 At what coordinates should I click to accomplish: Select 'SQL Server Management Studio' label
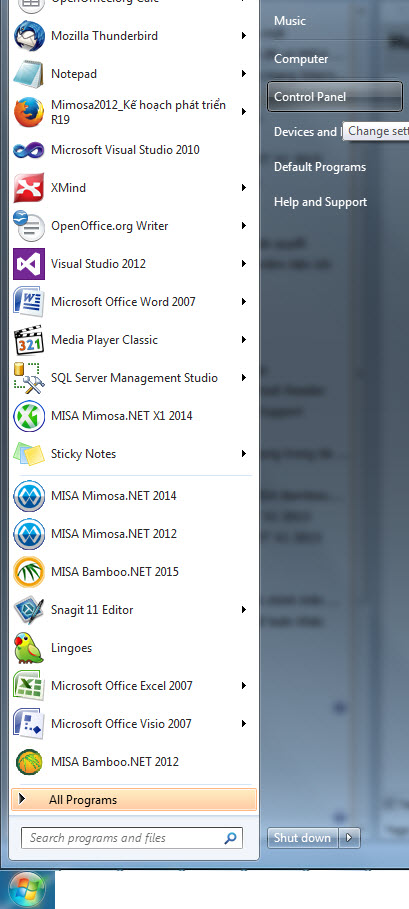(134, 378)
